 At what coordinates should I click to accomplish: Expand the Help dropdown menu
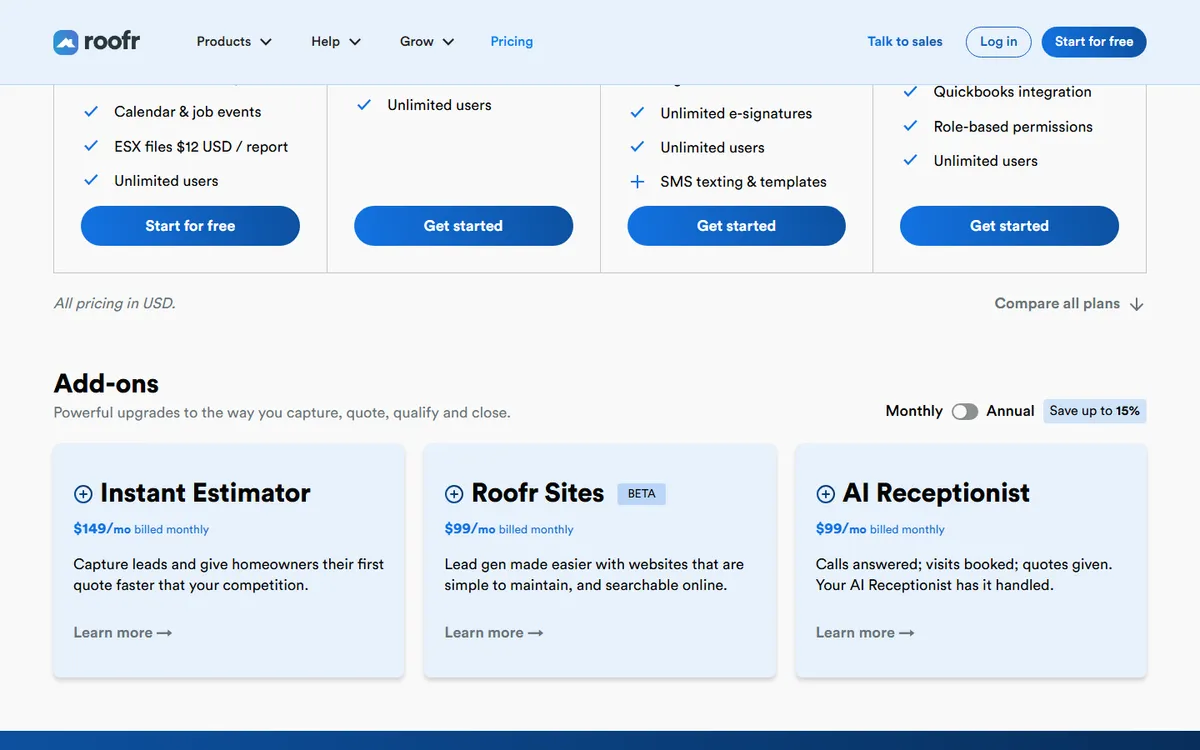[336, 41]
